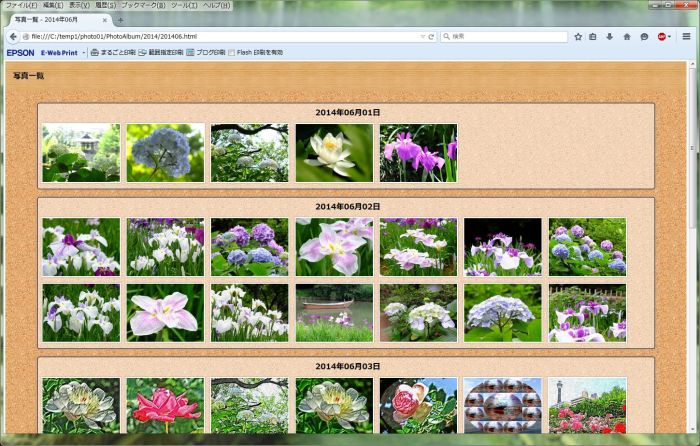Click in the 検索 search field

pos(505,36)
